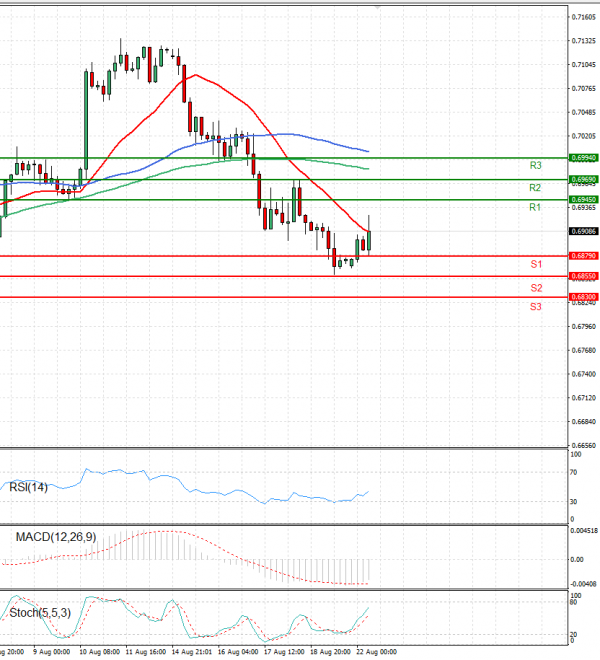This screenshot has height=660, width=600.
Task: Select the green 0.69940 price tag
Action: [x=584, y=158]
